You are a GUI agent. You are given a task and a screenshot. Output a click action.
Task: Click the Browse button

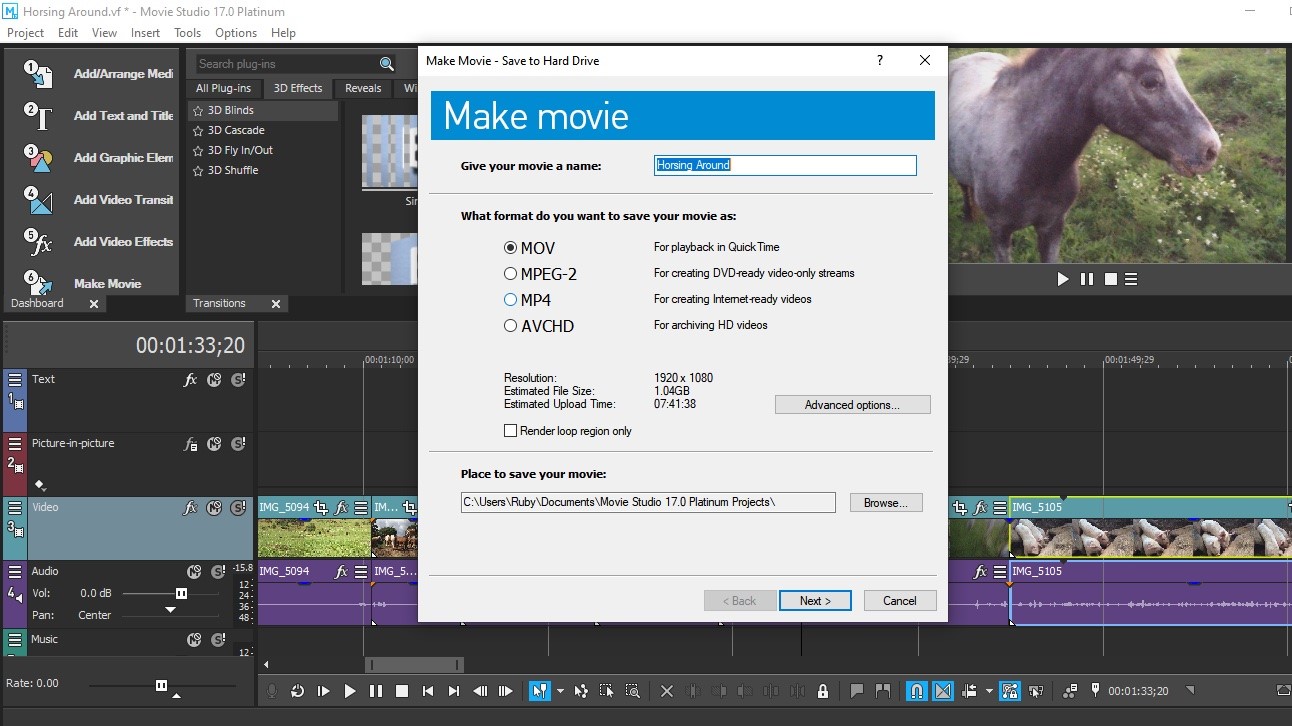(x=886, y=503)
